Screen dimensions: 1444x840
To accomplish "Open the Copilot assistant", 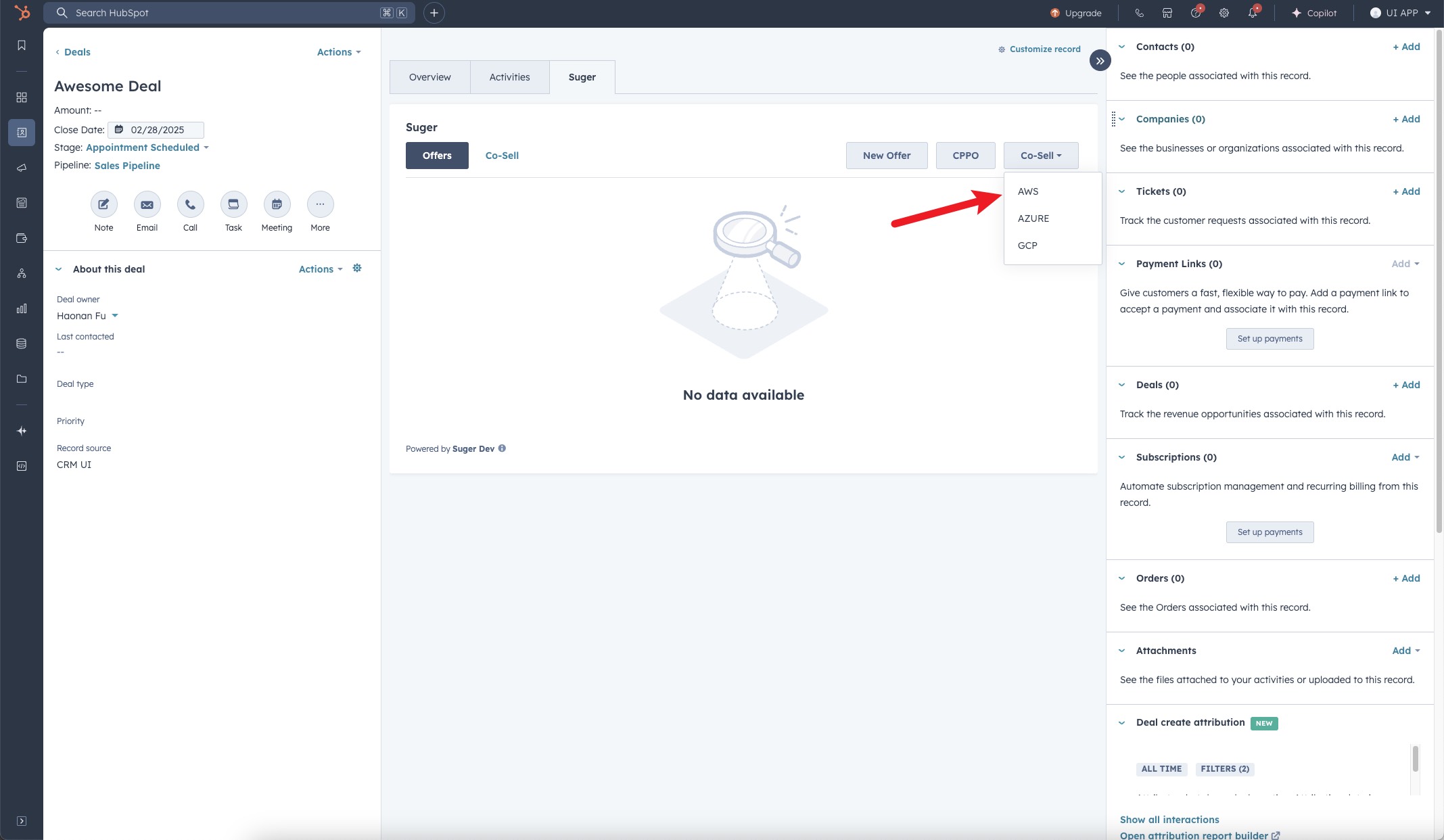I will tap(1313, 13).
